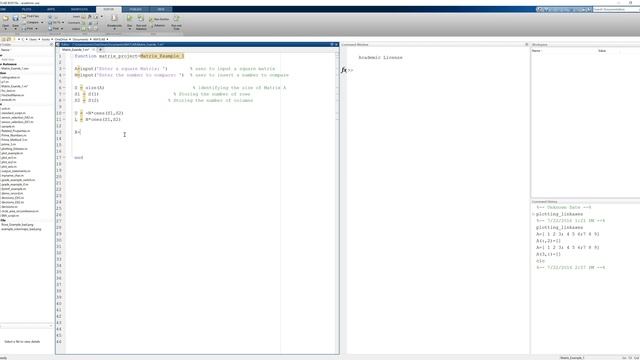Screen dimensions: 640x360
Task: Expand the Go To dropdown arrow
Action: coord(63,22)
